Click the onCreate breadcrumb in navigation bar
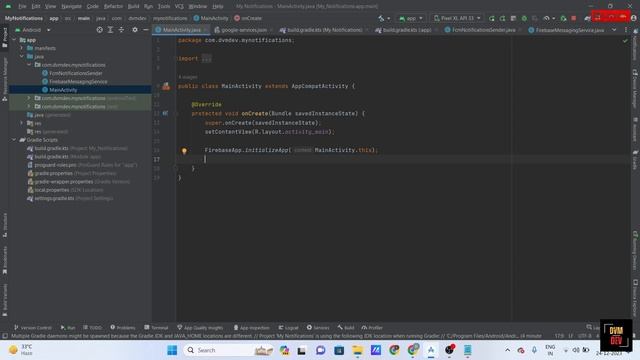Image resolution: width=640 pixels, height=360 pixels. coord(248,18)
